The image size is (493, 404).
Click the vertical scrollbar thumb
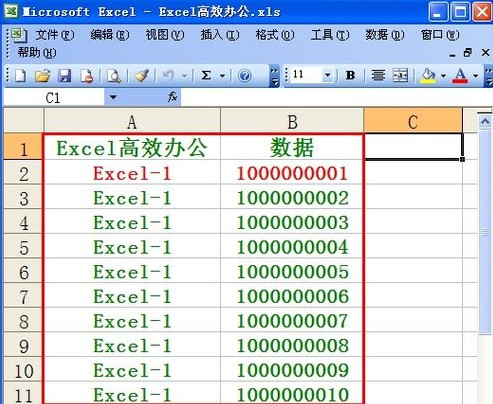point(485,231)
